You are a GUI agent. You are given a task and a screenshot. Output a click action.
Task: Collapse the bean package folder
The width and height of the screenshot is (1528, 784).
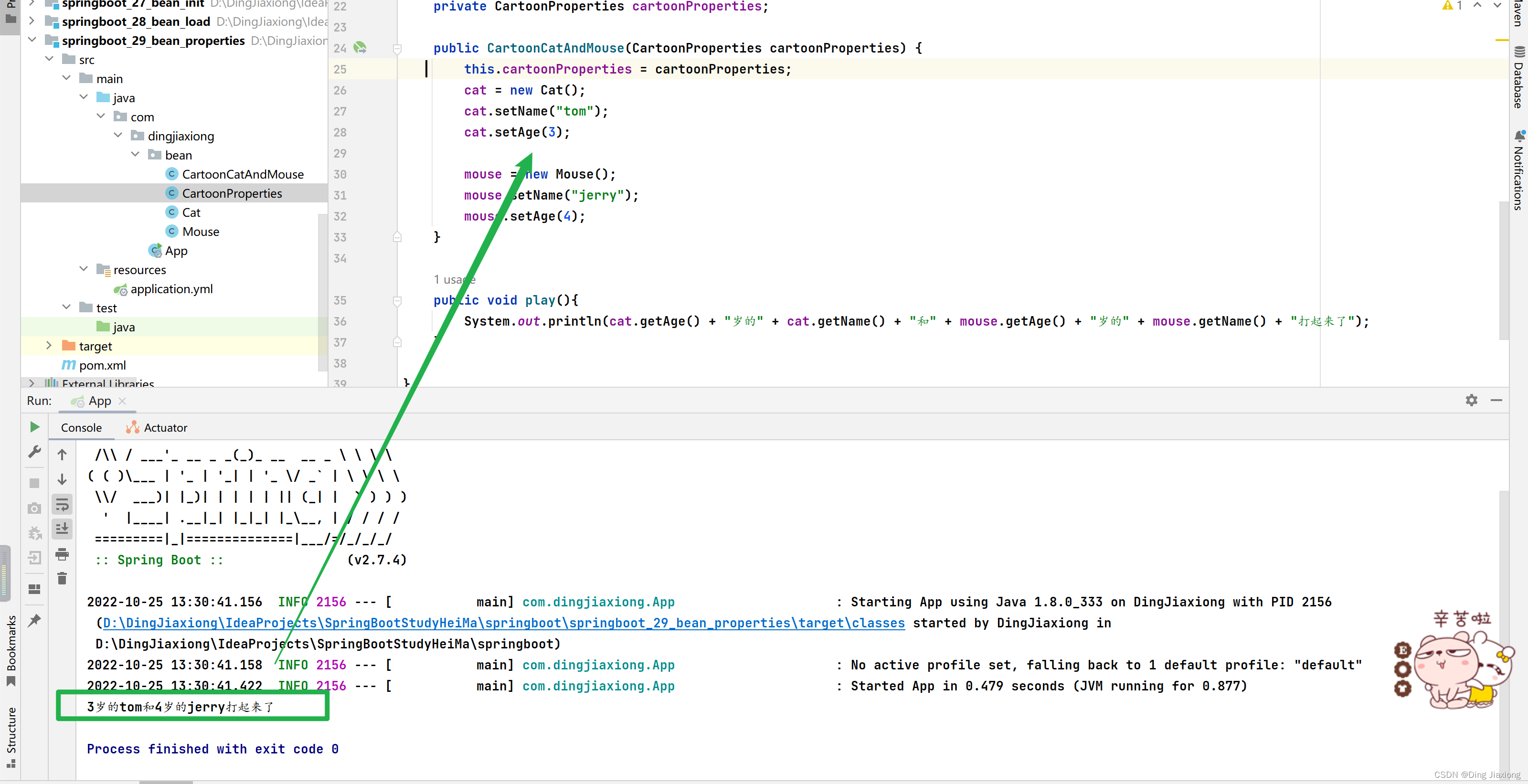(135, 155)
